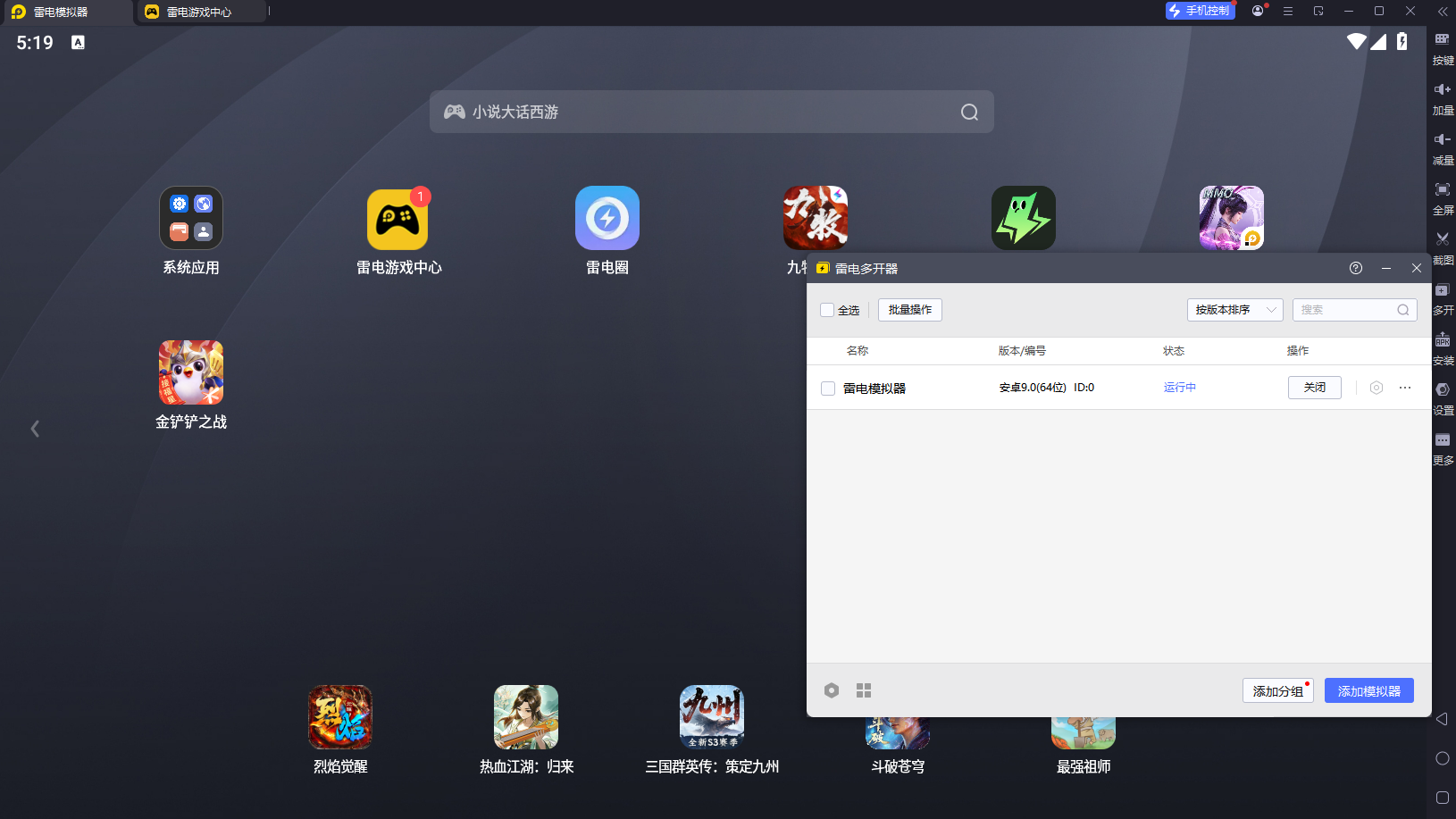The height and width of the screenshot is (819, 1456).
Task: Click the 5:19 clock in the status bar
Action: [35, 43]
